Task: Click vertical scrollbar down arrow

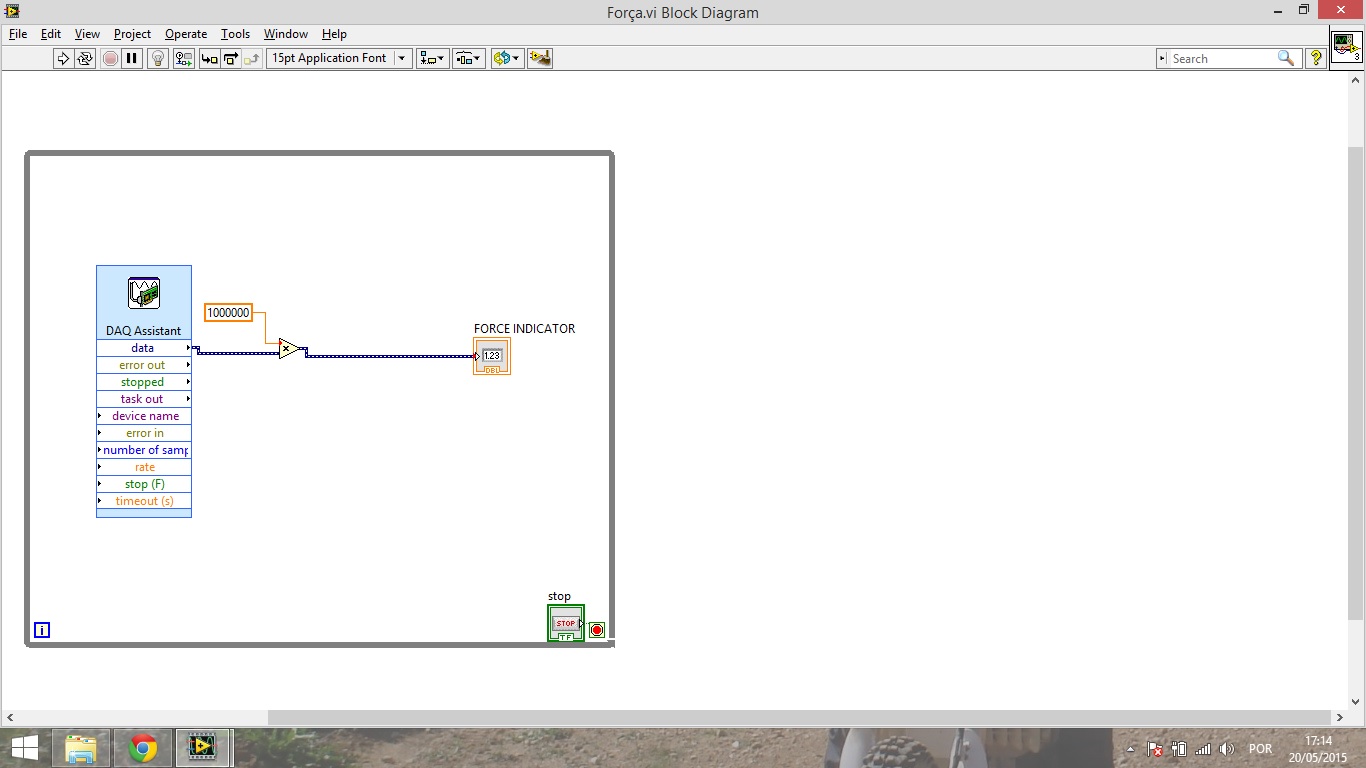Action: pos(1356,702)
